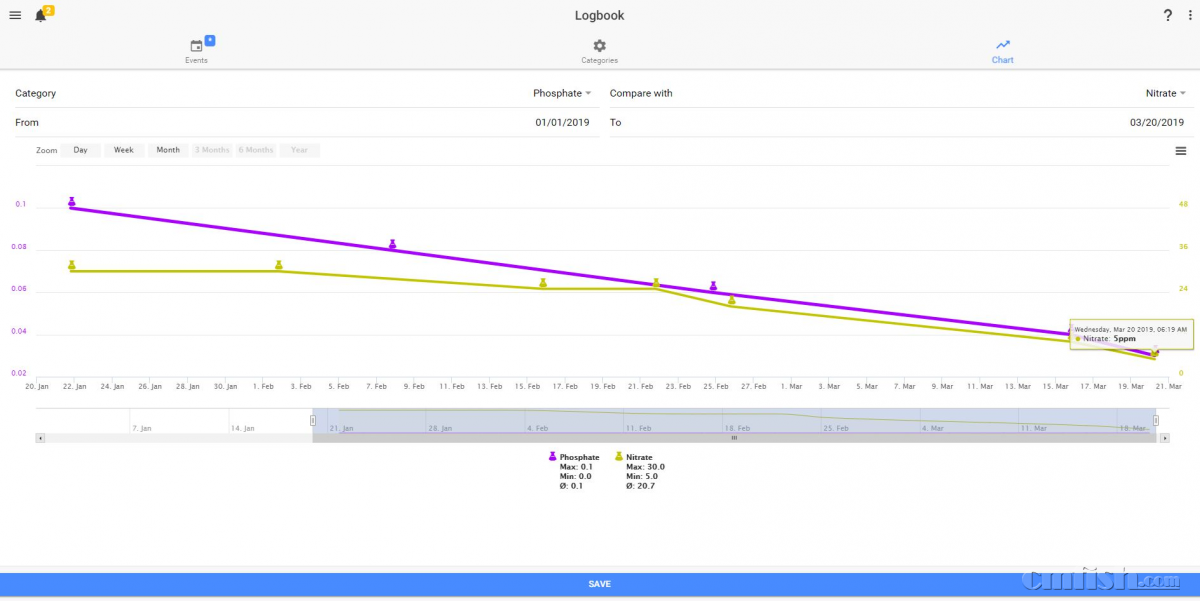Image resolution: width=1200 pixels, height=601 pixels.
Task: Click the To date field 03/20/2019
Action: 1156,122
